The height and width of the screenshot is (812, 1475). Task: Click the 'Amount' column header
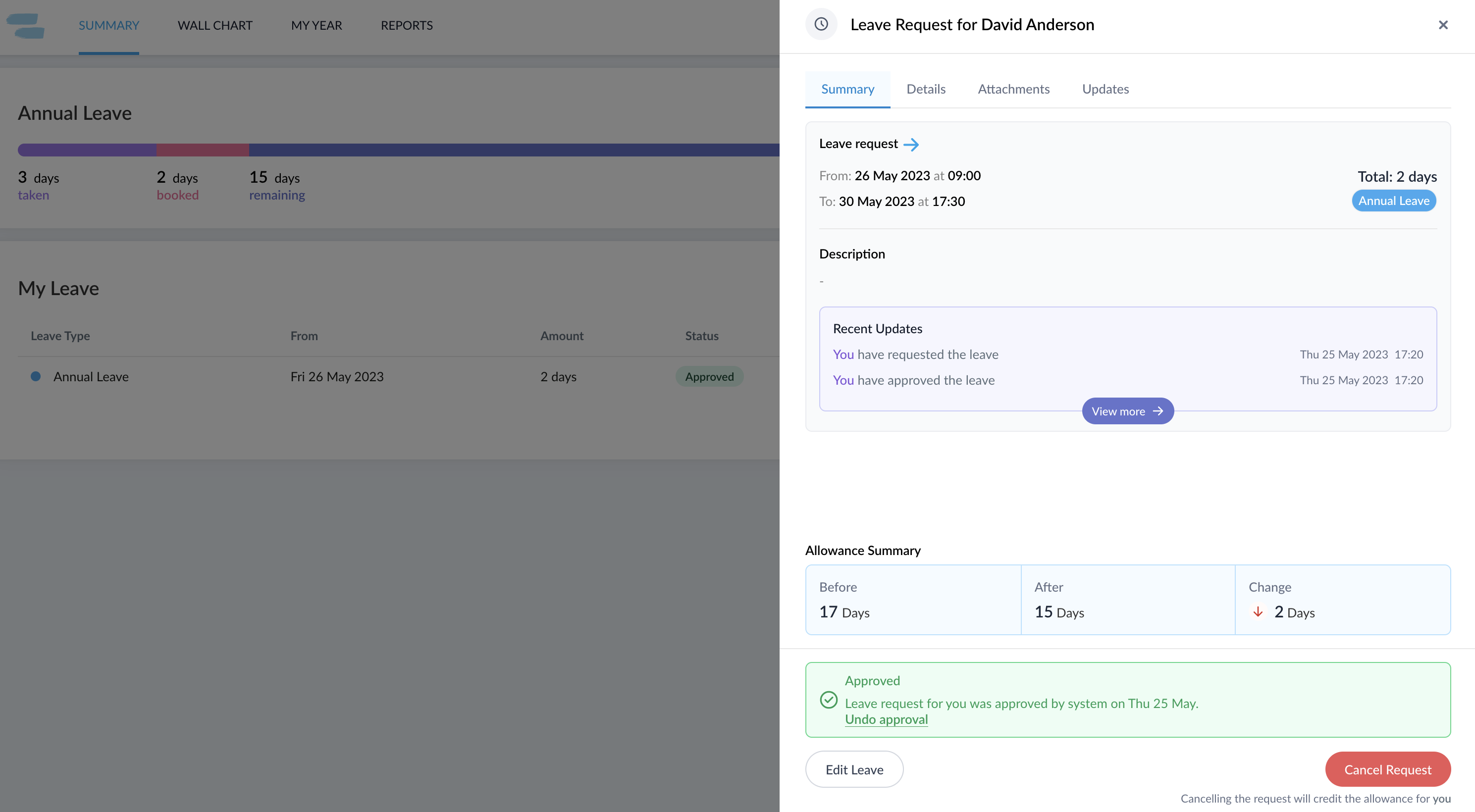[562, 336]
